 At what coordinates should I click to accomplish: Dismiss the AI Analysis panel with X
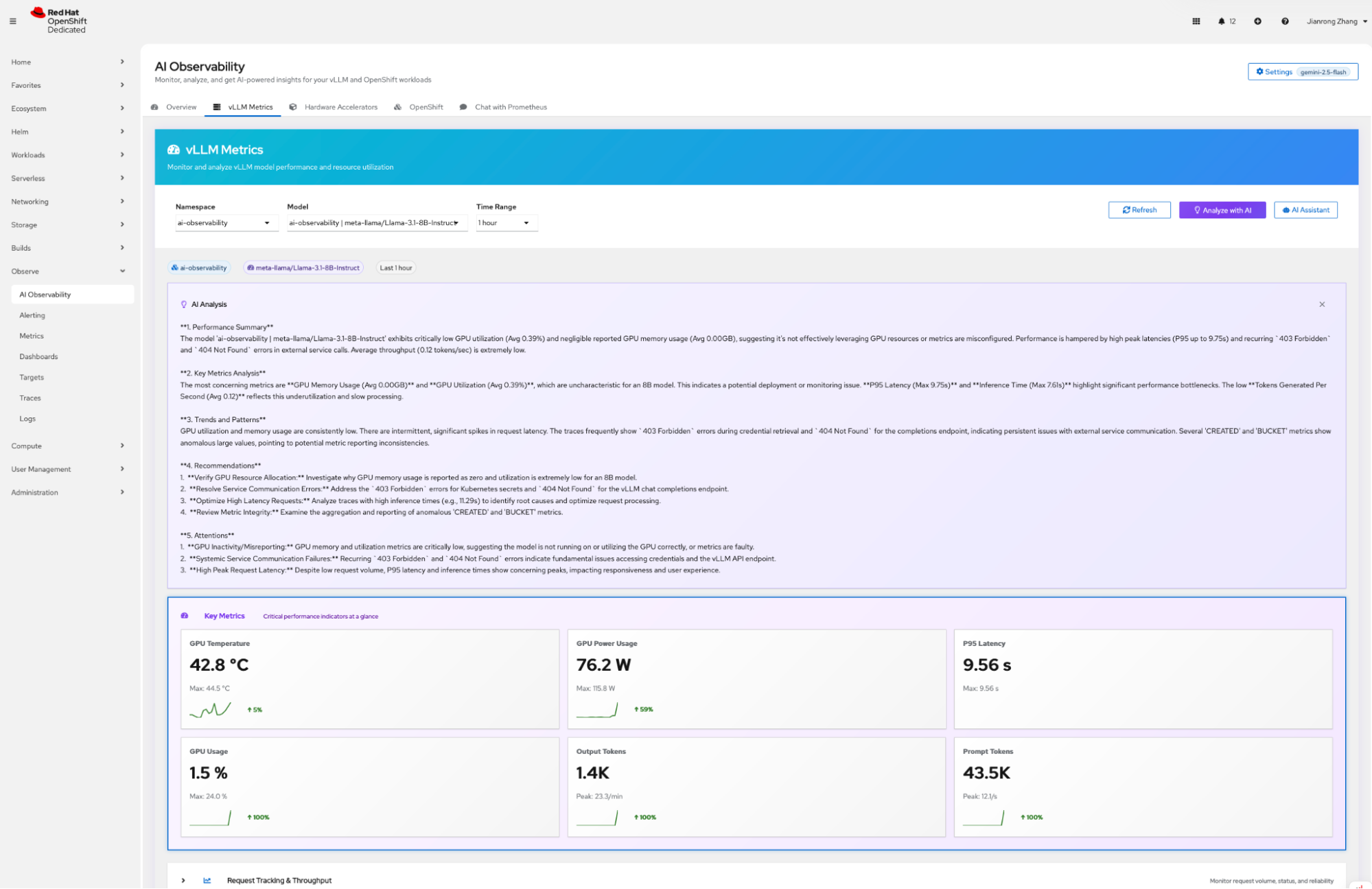(1321, 303)
